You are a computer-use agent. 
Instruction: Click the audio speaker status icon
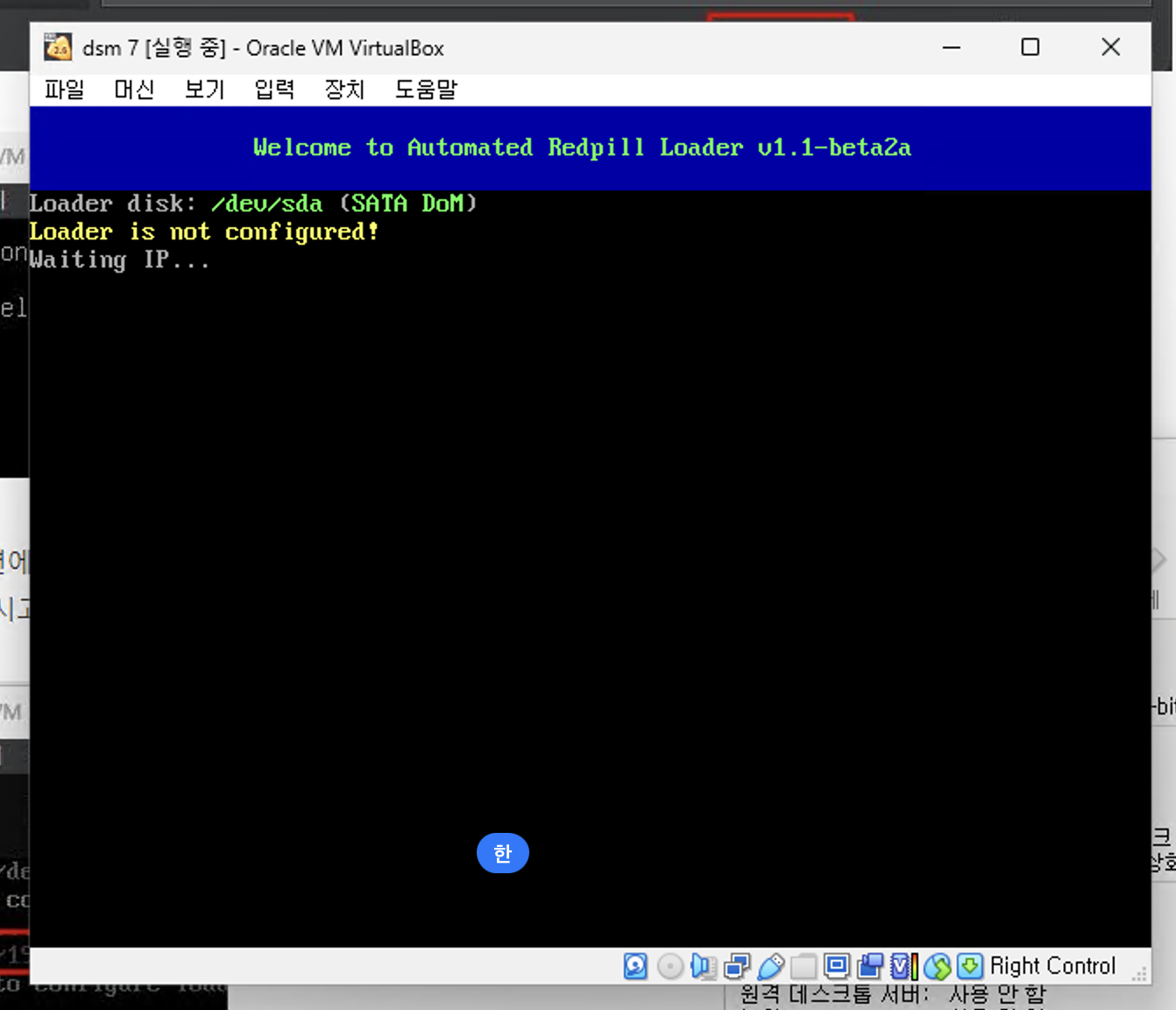click(x=704, y=966)
